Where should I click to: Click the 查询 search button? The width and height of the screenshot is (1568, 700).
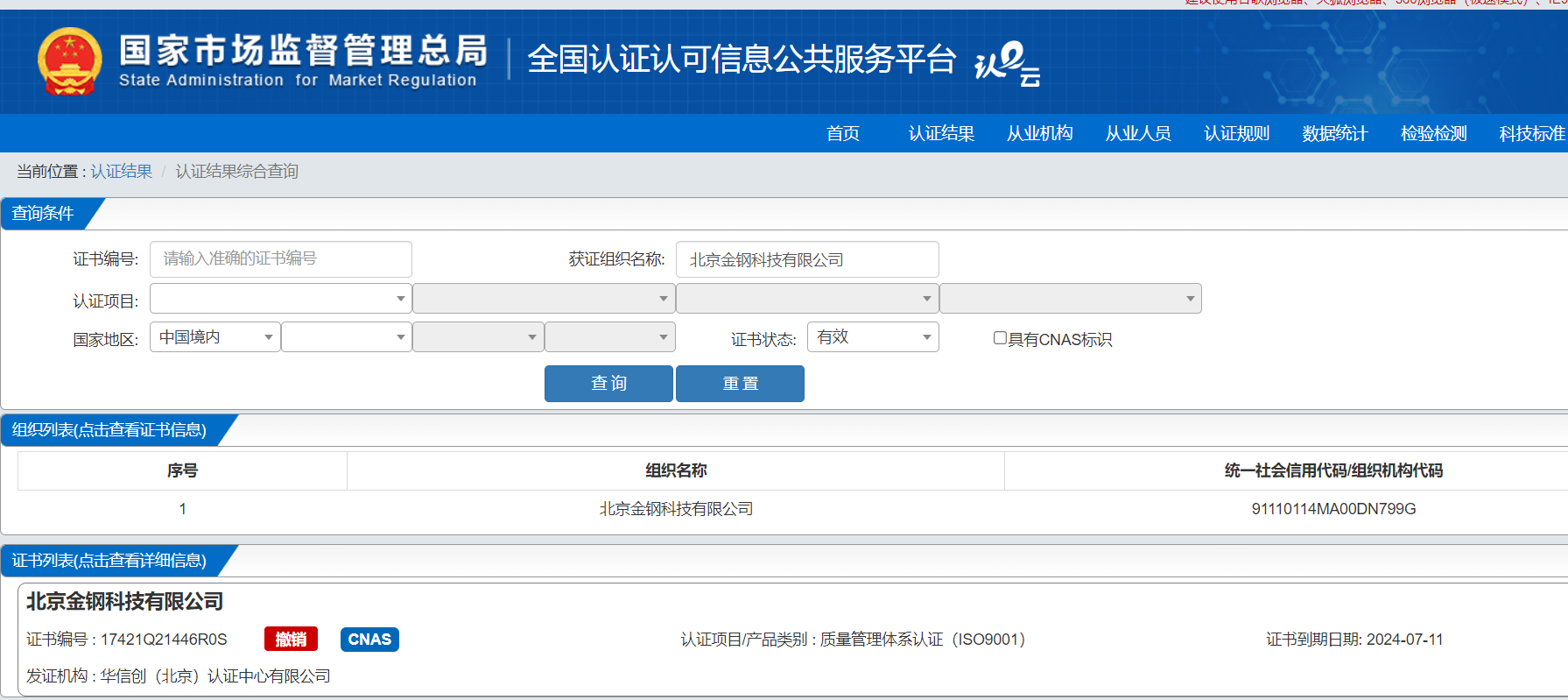click(x=608, y=384)
